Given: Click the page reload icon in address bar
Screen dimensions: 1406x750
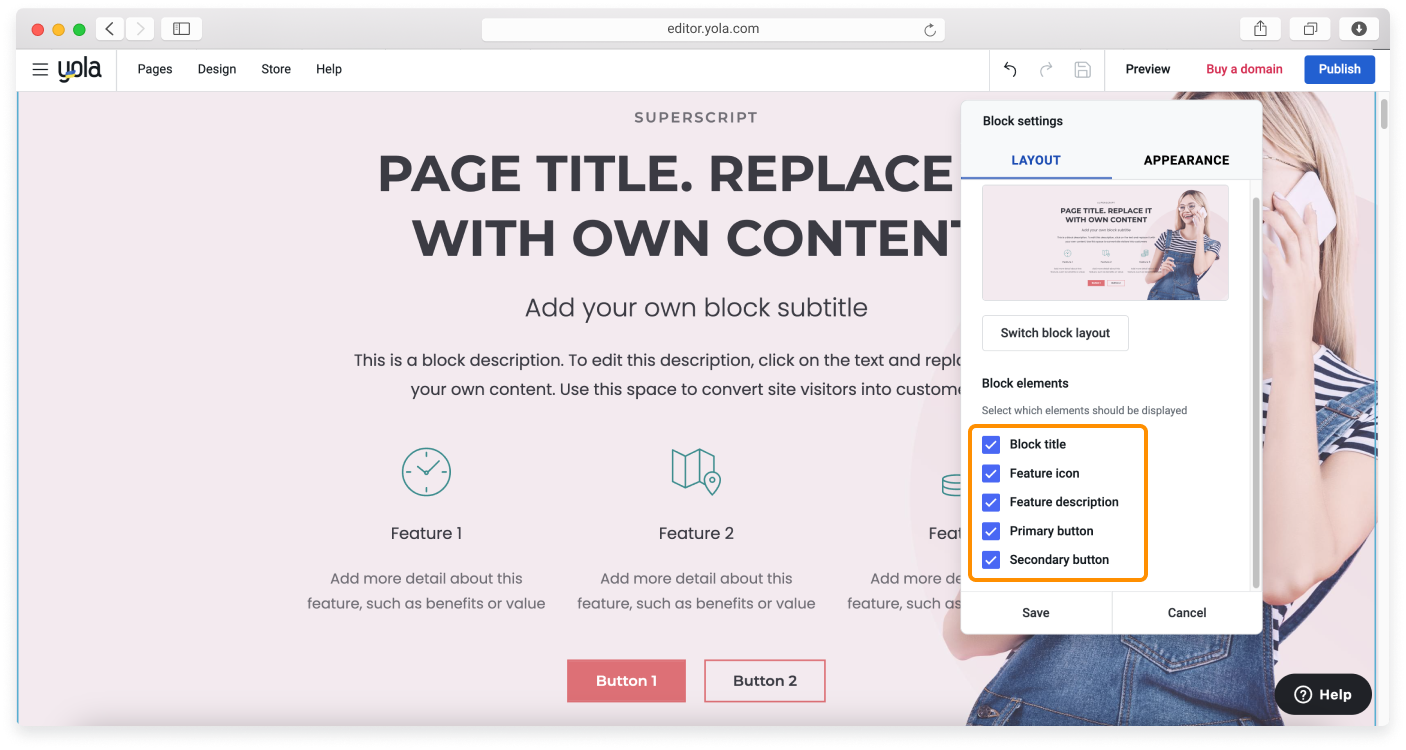Looking at the screenshot, I should [x=930, y=30].
